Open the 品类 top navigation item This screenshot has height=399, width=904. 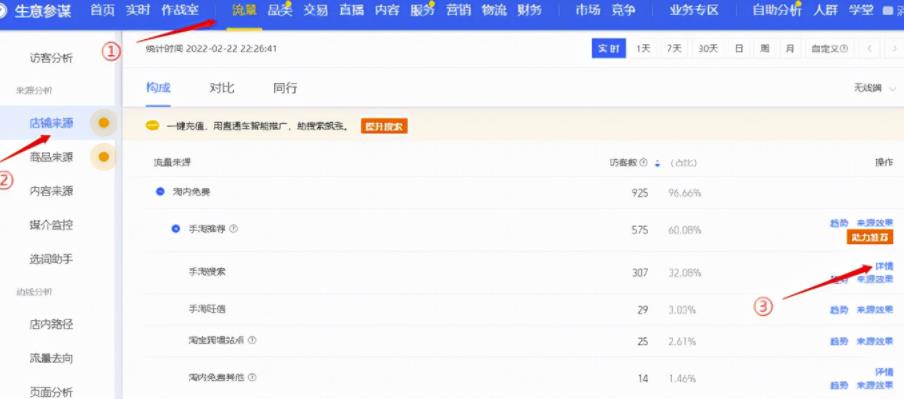click(280, 10)
